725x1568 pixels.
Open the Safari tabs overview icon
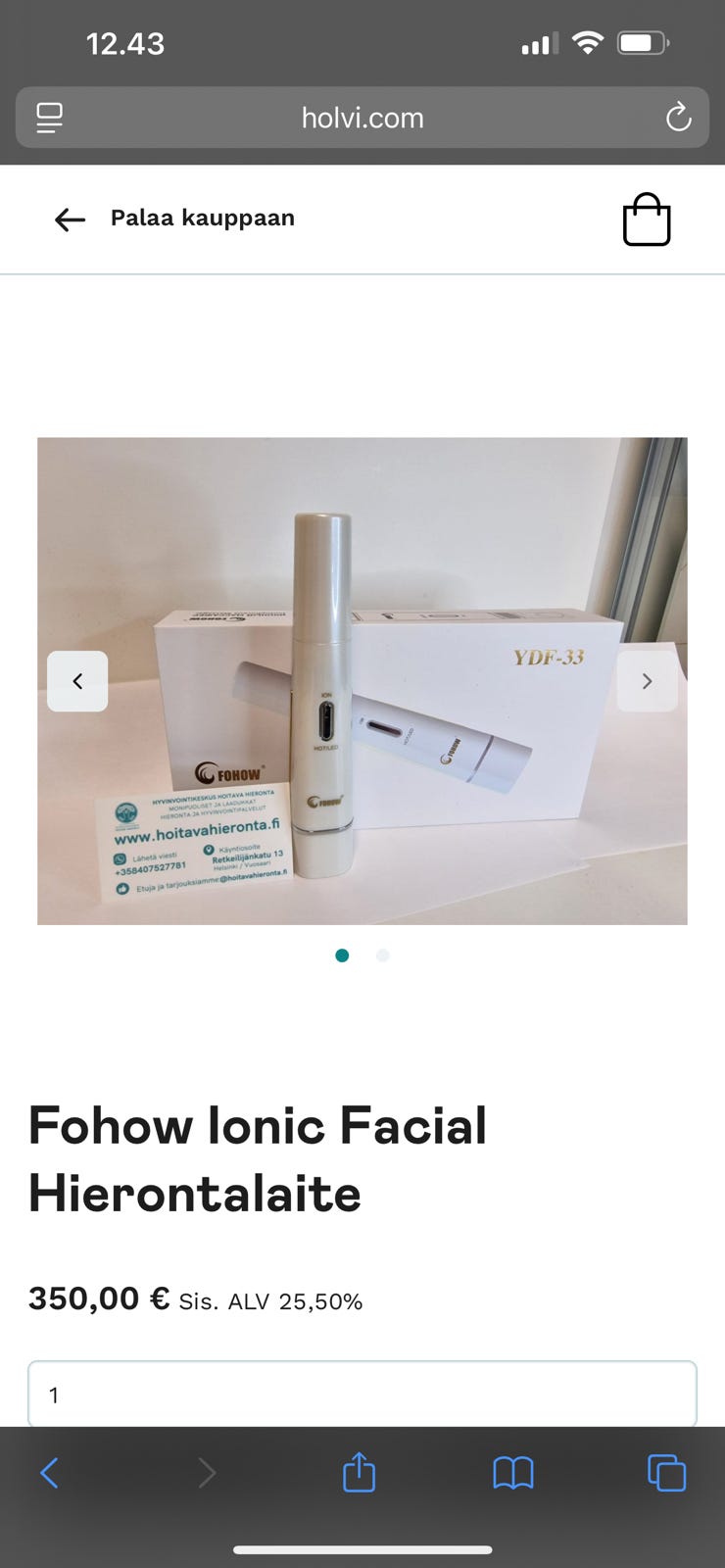tap(666, 1472)
